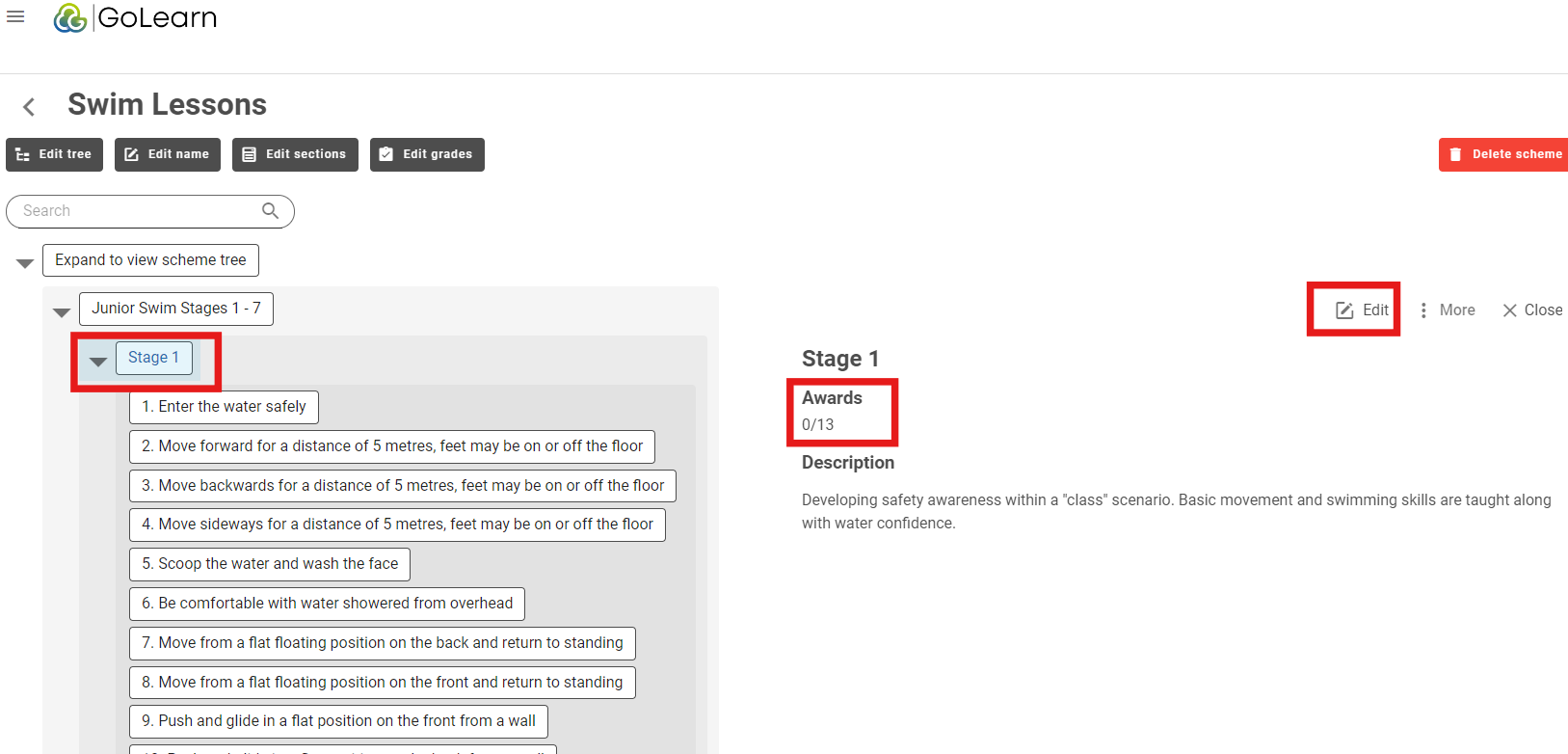Select 9. Push and glide on the front
This screenshot has width=1568, height=754.
pyautogui.click(x=338, y=721)
